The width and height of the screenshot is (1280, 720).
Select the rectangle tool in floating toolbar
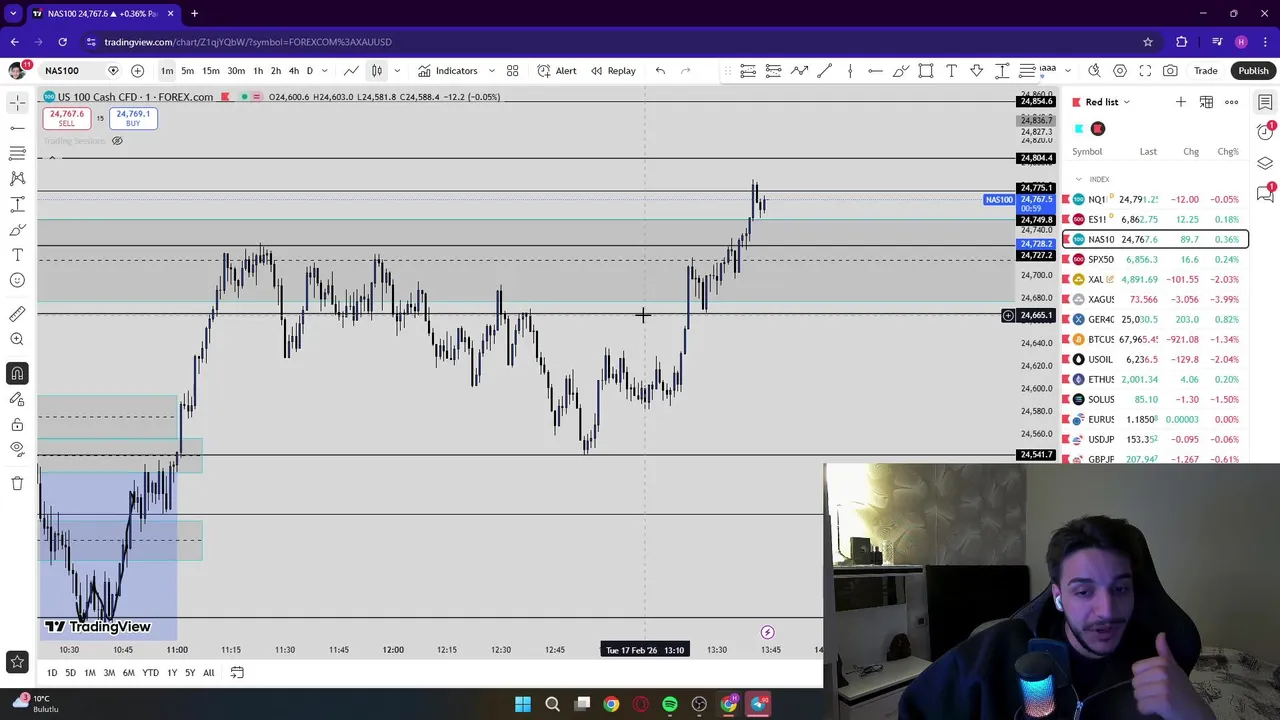pos(926,71)
